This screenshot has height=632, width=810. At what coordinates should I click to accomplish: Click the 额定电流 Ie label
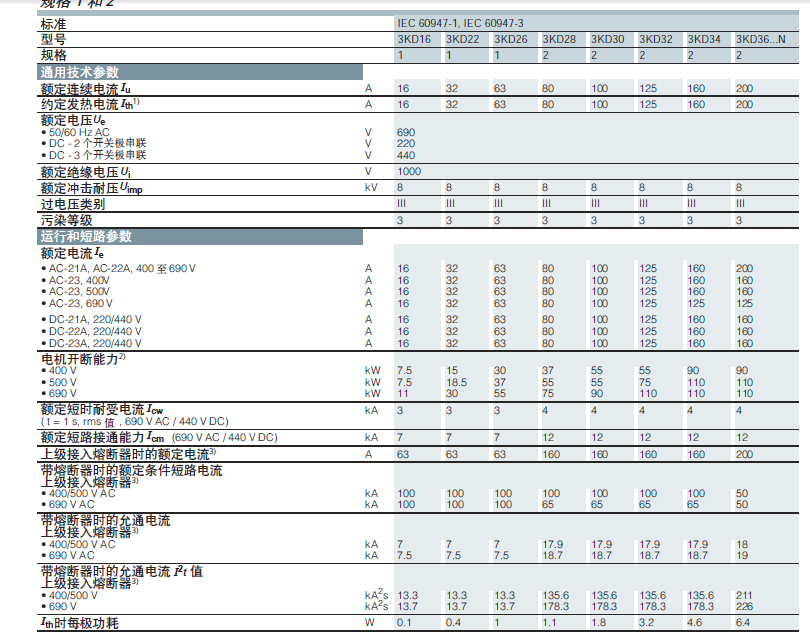pyautogui.click(x=72, y=254)
